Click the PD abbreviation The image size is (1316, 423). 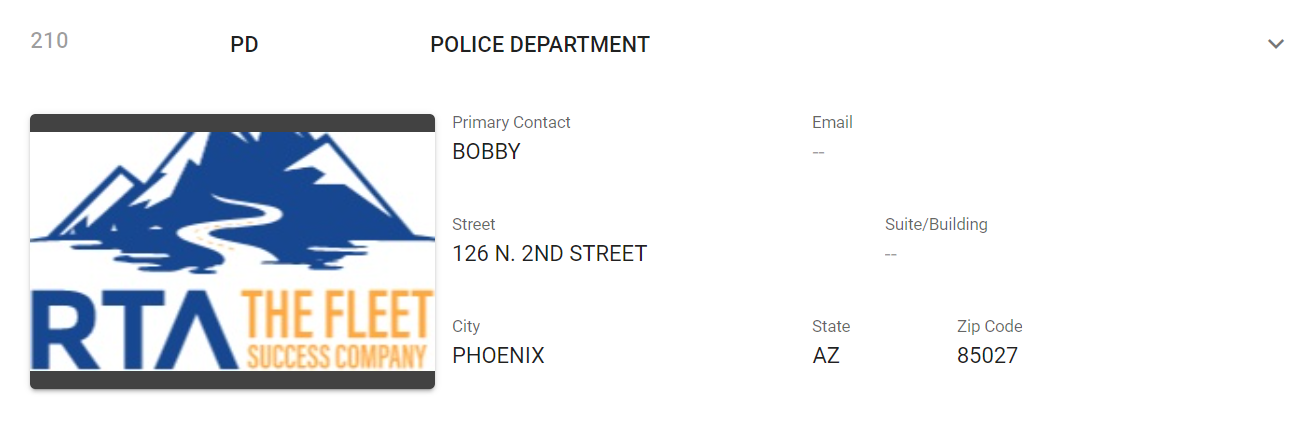[x=244, y=45]
